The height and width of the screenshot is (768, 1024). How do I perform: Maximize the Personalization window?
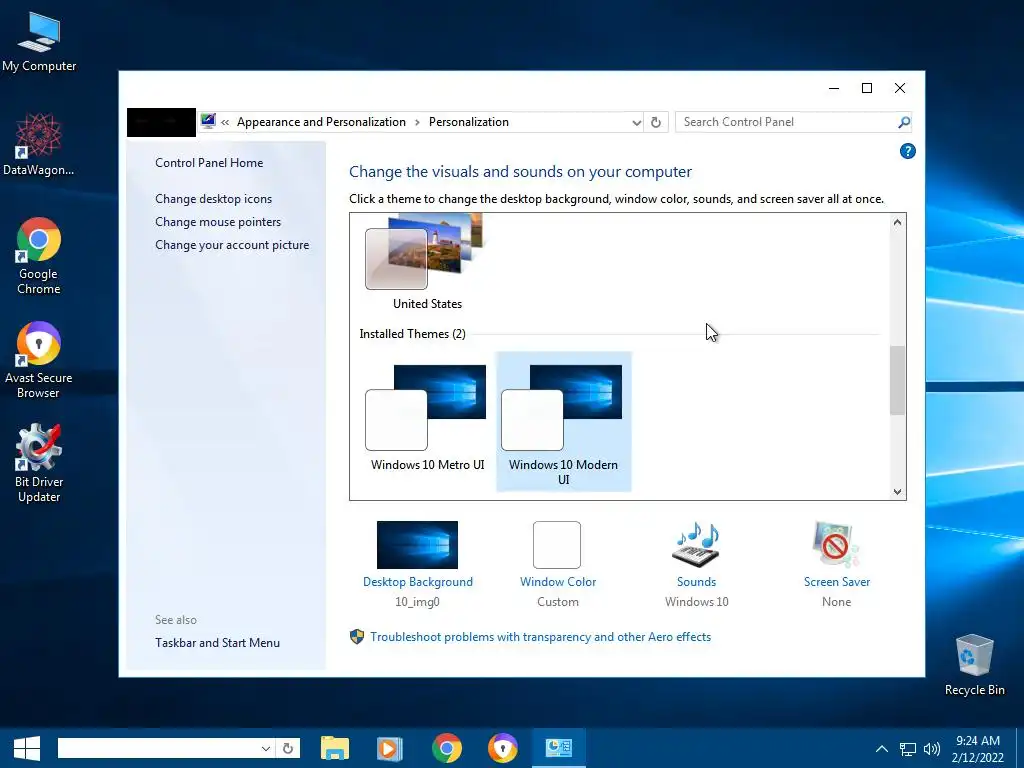[x=867, y=88]
